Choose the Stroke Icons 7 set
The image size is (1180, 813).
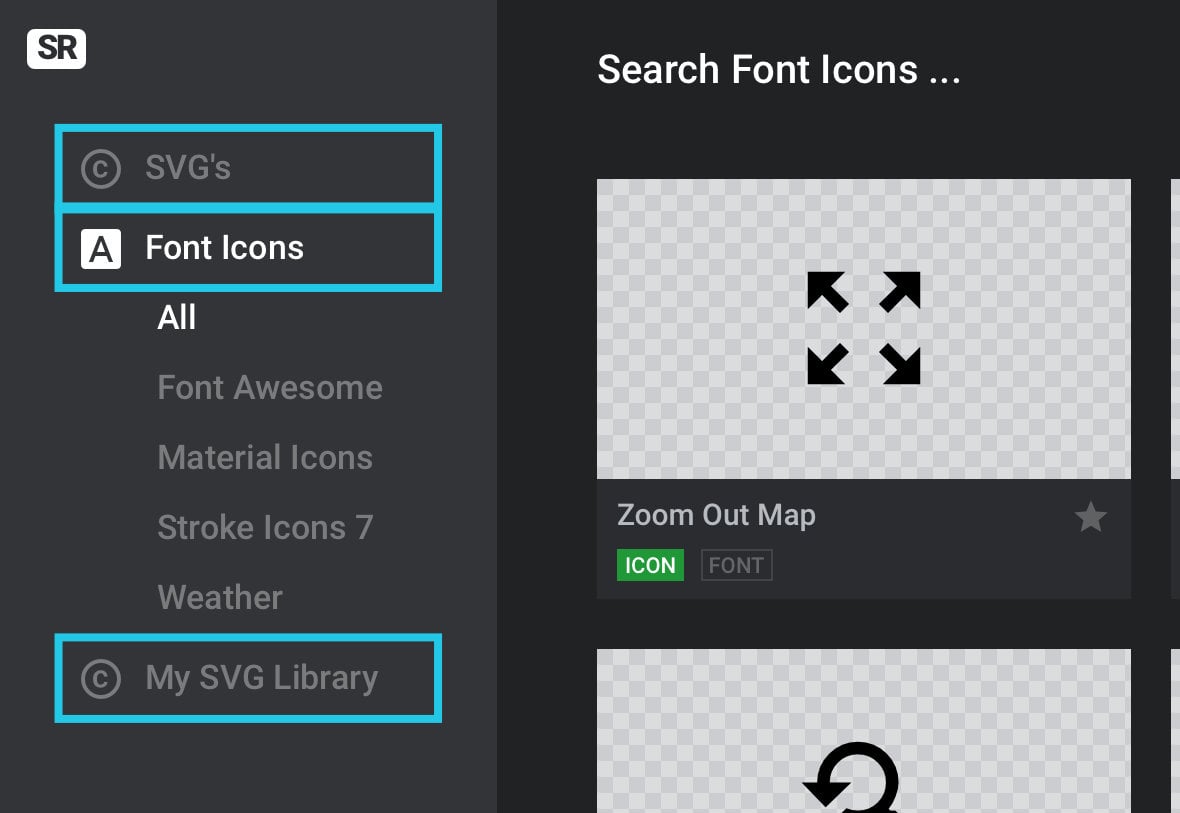click(265, 527)
